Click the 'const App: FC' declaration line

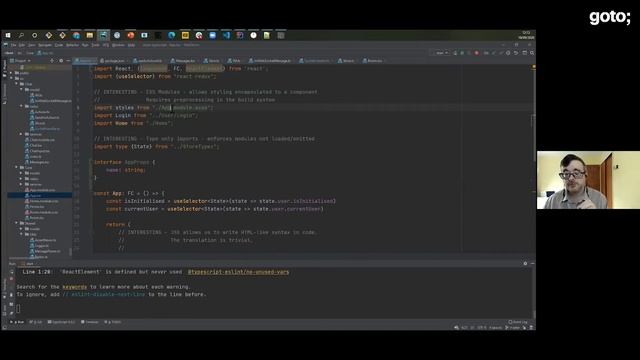pos(129,193)
